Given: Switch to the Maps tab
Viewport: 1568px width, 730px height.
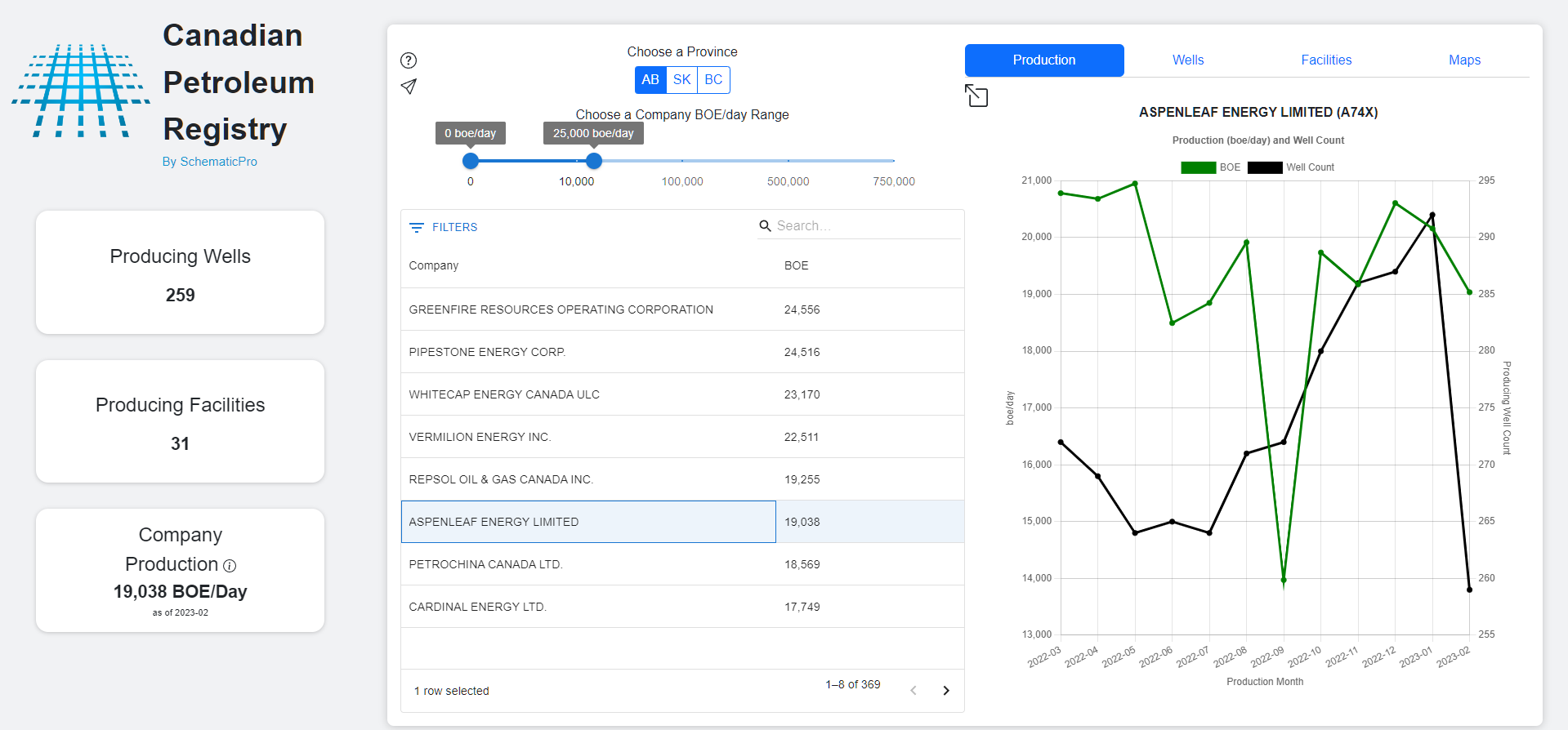Looking at the screenshot, I should pyautogui.click(x=1464, y=60).
